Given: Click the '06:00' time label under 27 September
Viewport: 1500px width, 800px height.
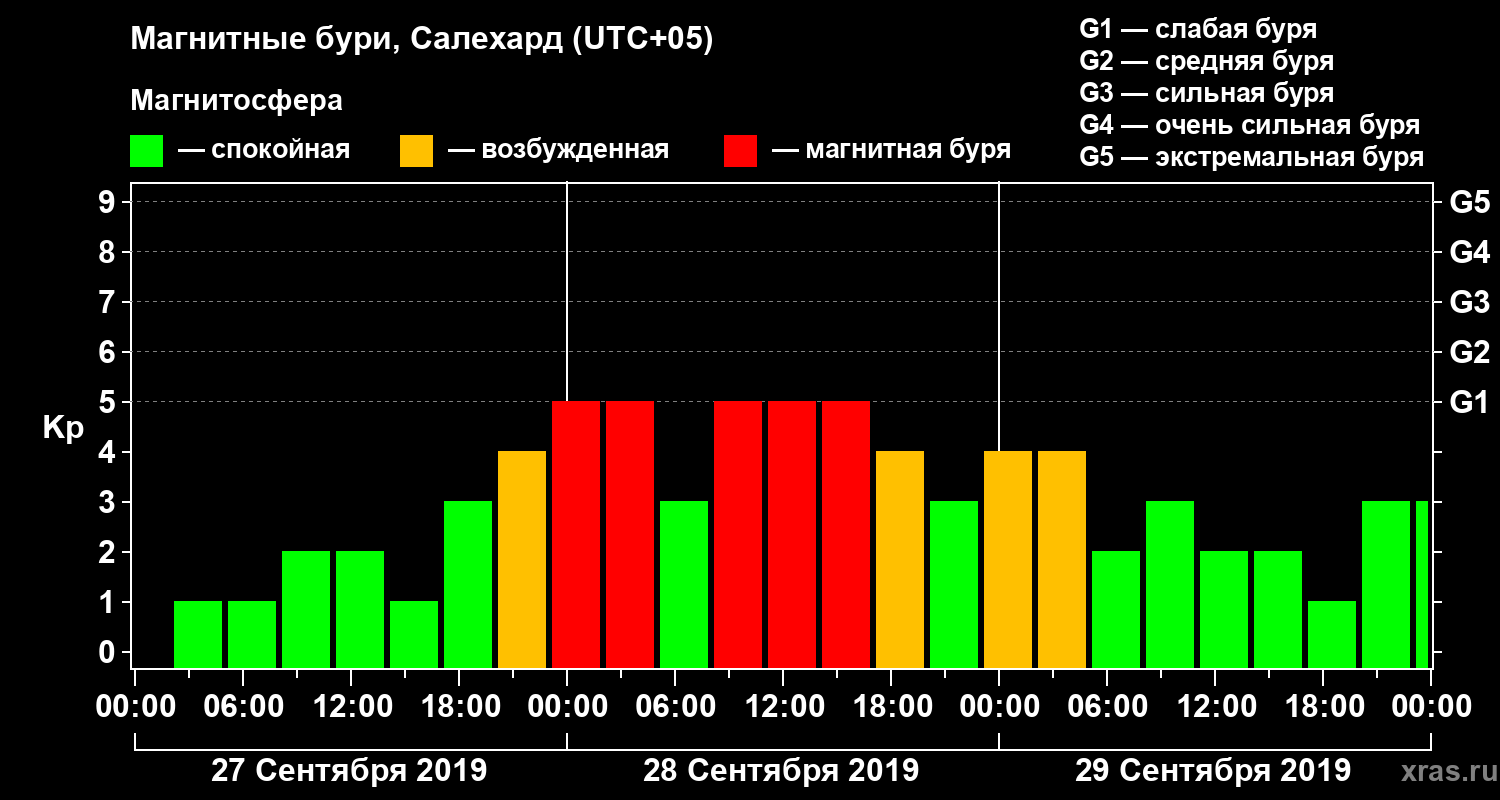Looking at the screenshot, I should (x=243, y=706).
